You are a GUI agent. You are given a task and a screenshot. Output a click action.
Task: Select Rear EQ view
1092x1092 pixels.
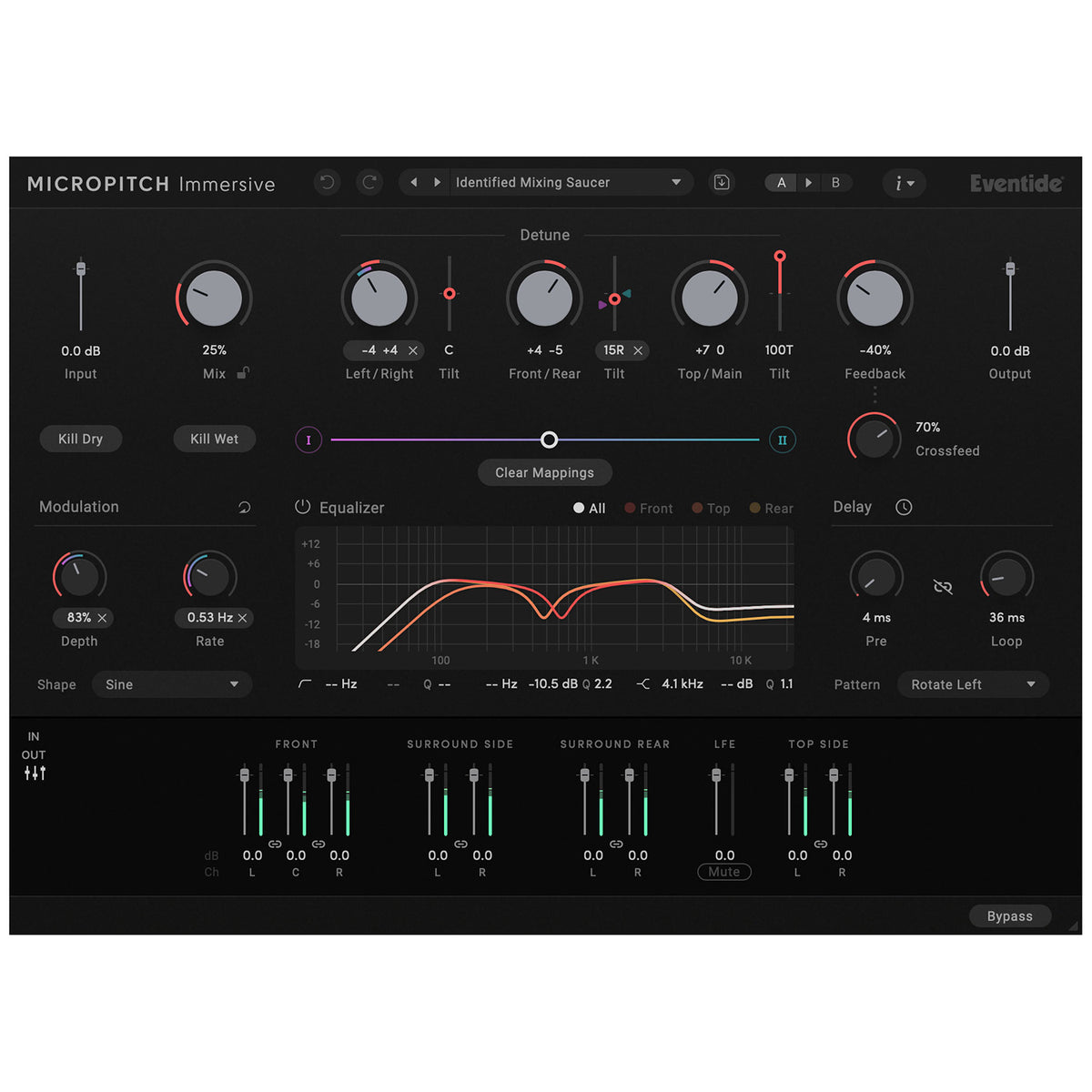tap(771, 509)
